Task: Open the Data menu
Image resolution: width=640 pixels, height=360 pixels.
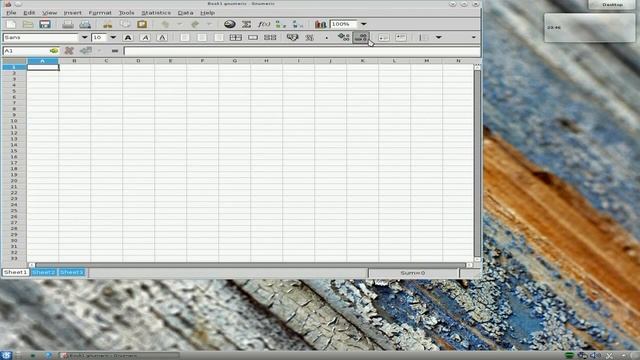Action: click(185, 13)
